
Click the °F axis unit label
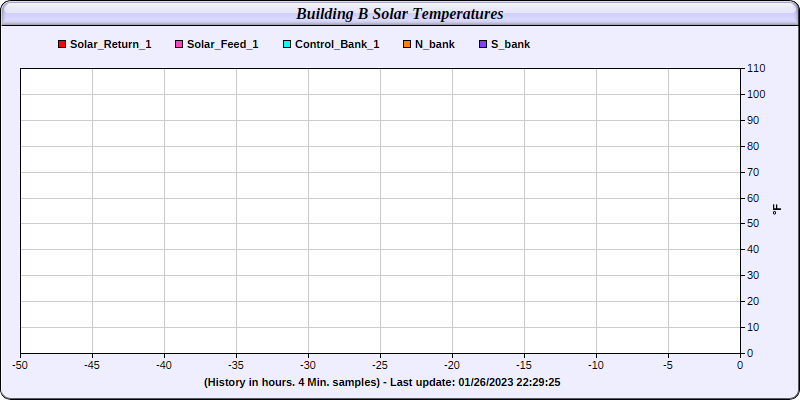click(x=777, y=210)
